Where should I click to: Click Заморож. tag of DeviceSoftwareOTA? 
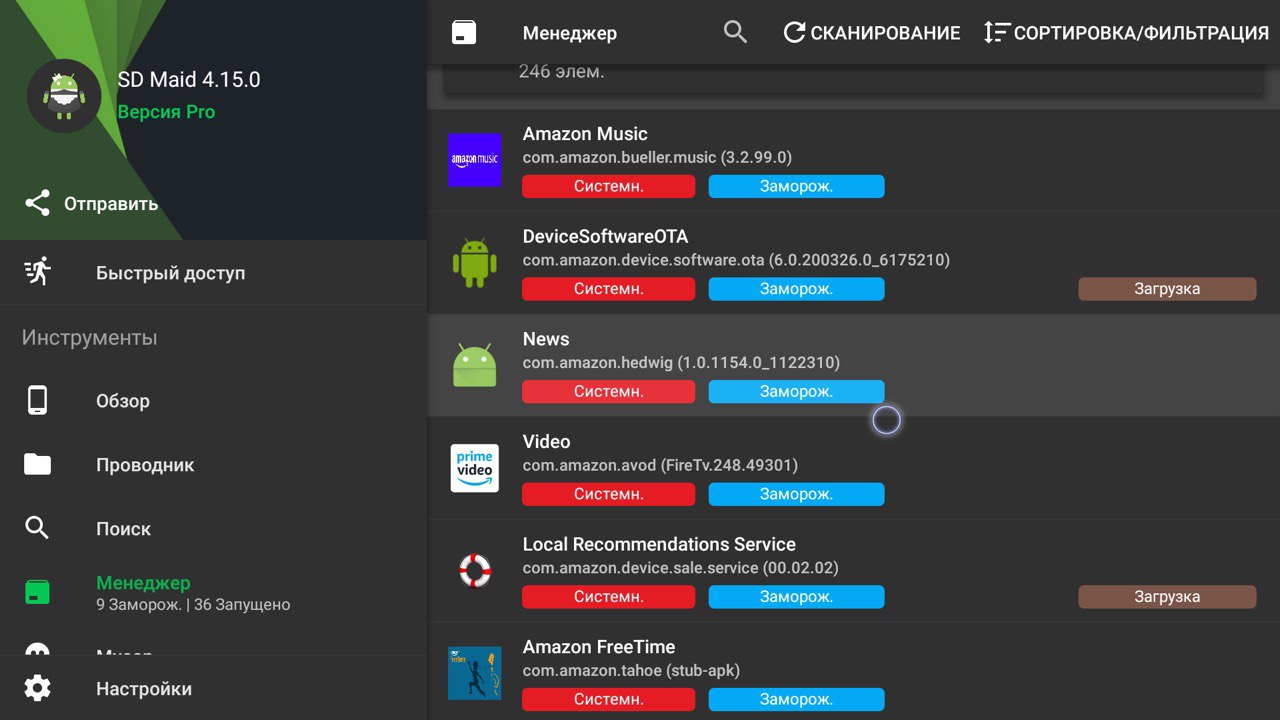click(796, 289)
